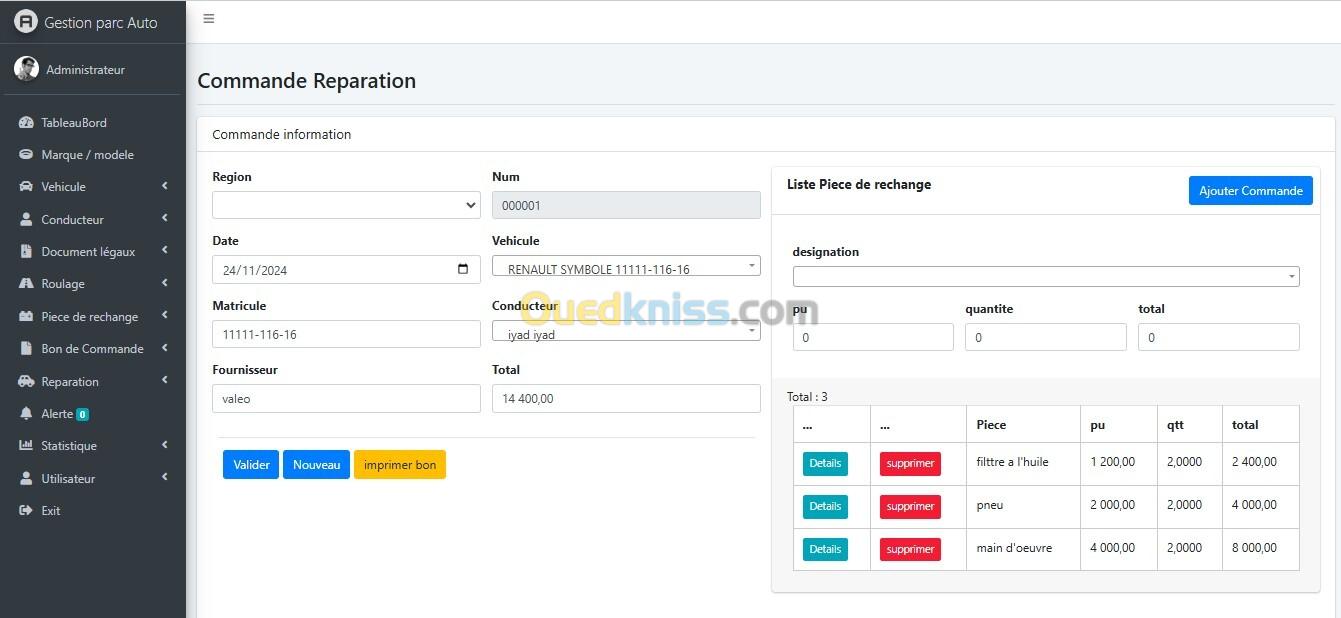View Details for main d'oeuvre row
This screenshot has height=618, width=1341.
point(825,549)
